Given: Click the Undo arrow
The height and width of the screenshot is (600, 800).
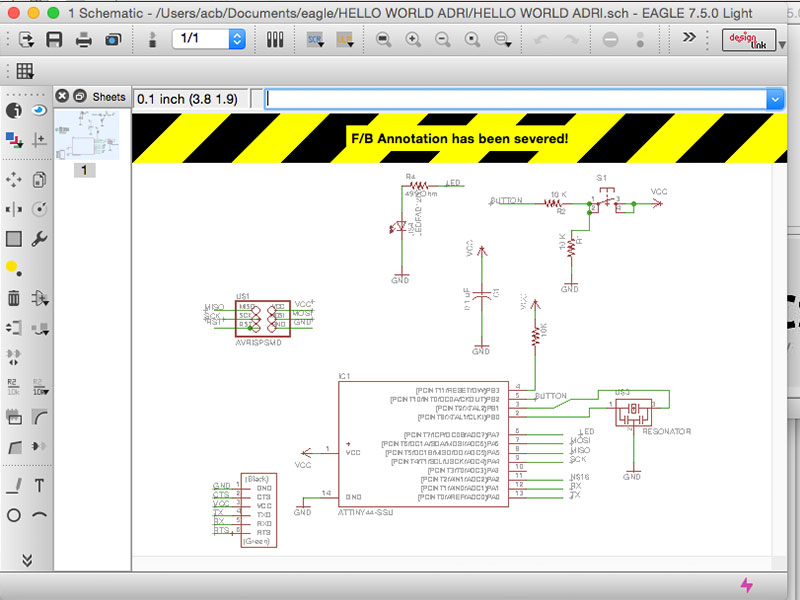Looking at the screenshot, I should [x=541, y=39].
